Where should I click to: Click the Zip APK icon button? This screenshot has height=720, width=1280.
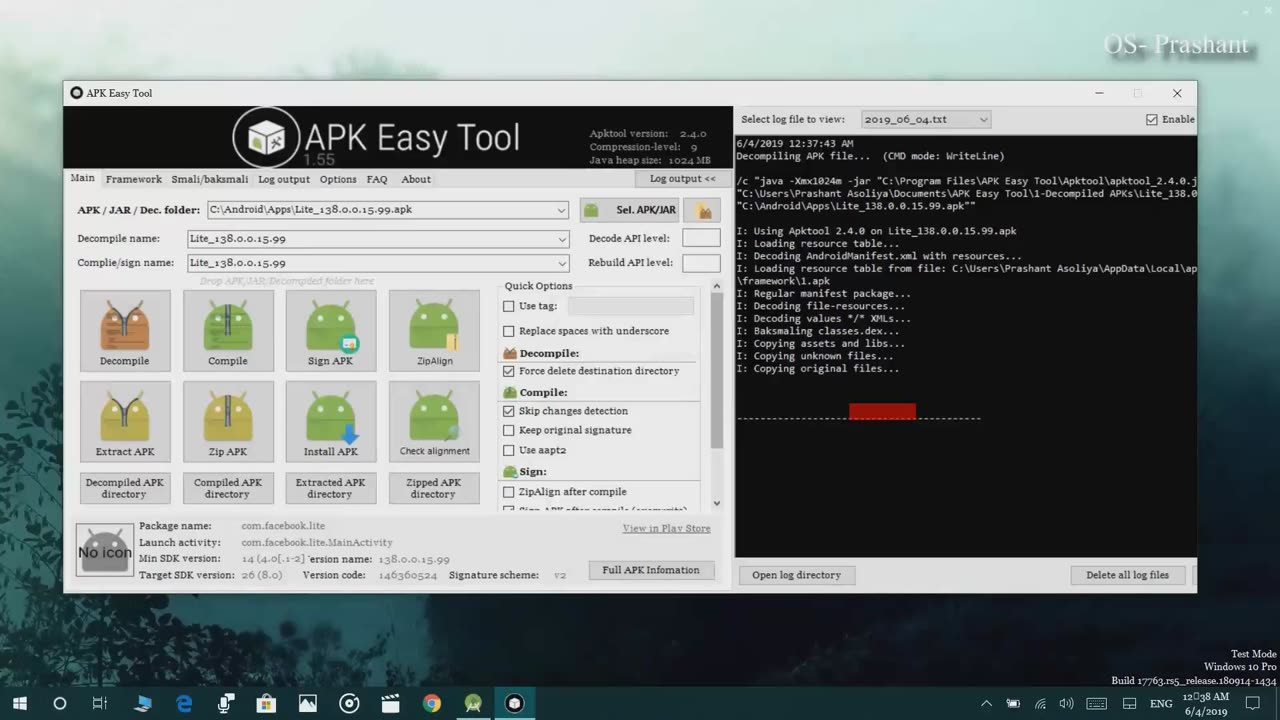click(228, 421)
